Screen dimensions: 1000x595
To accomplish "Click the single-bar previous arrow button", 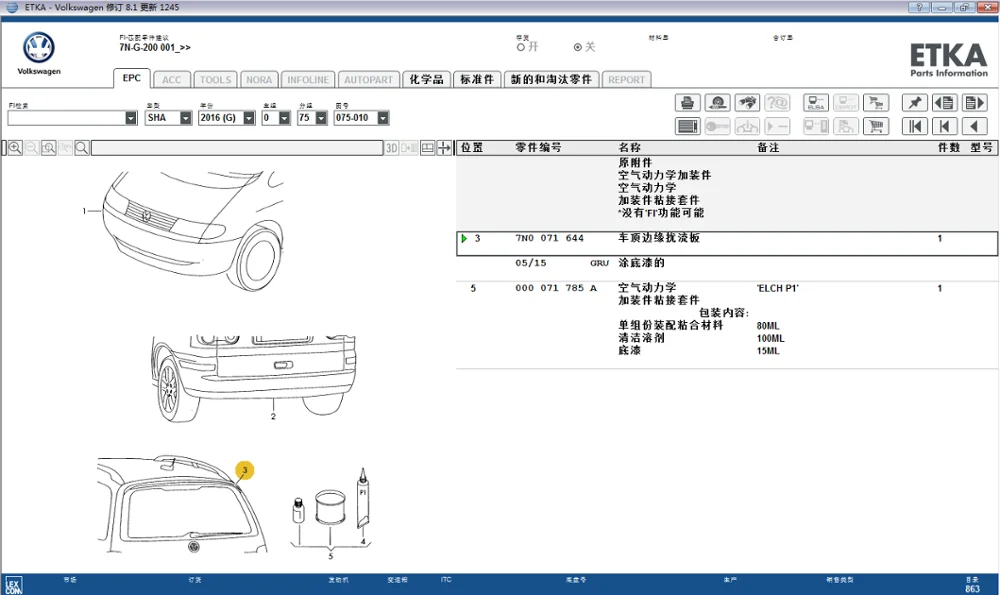I will [945, 126].
